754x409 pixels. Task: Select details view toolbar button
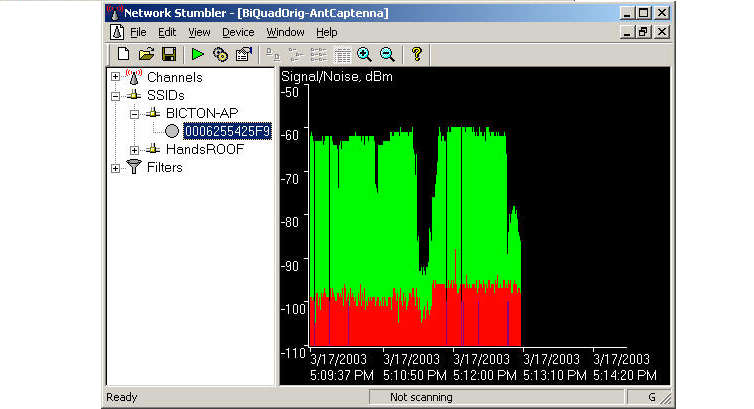pyautogui.click(x=342, y=55)
